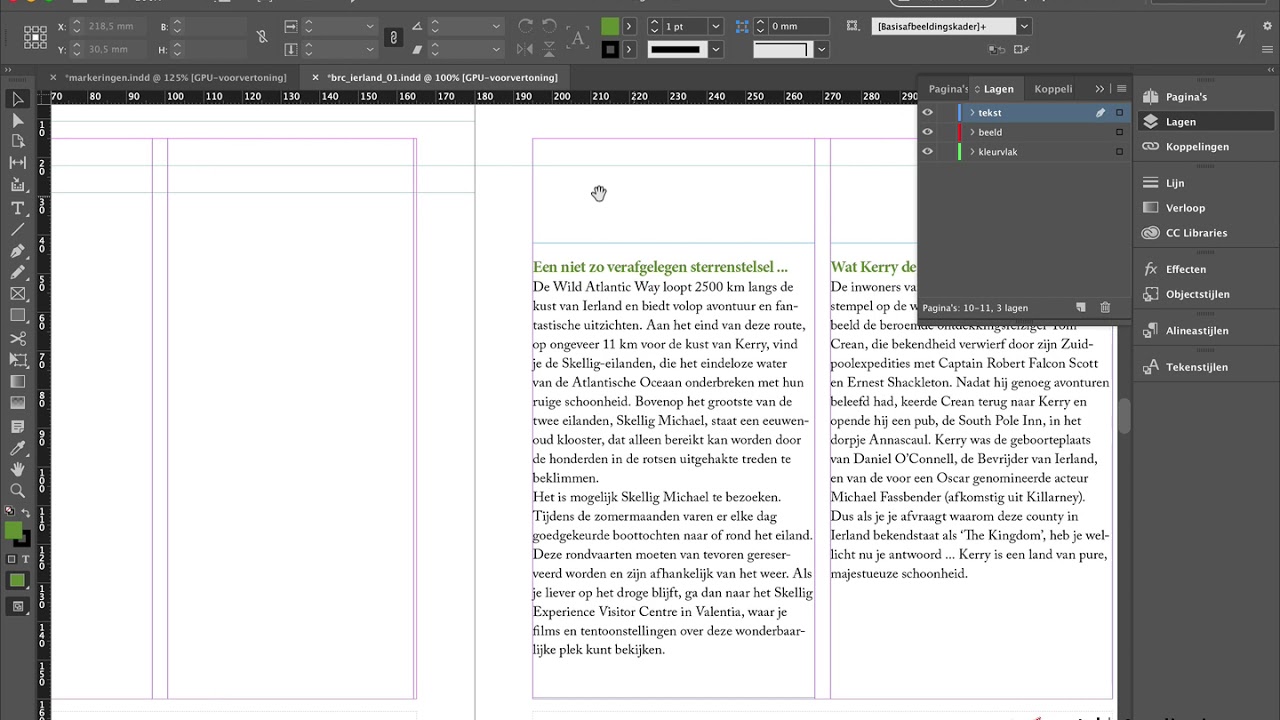Select the Direct Selection tool

(17, 120)
